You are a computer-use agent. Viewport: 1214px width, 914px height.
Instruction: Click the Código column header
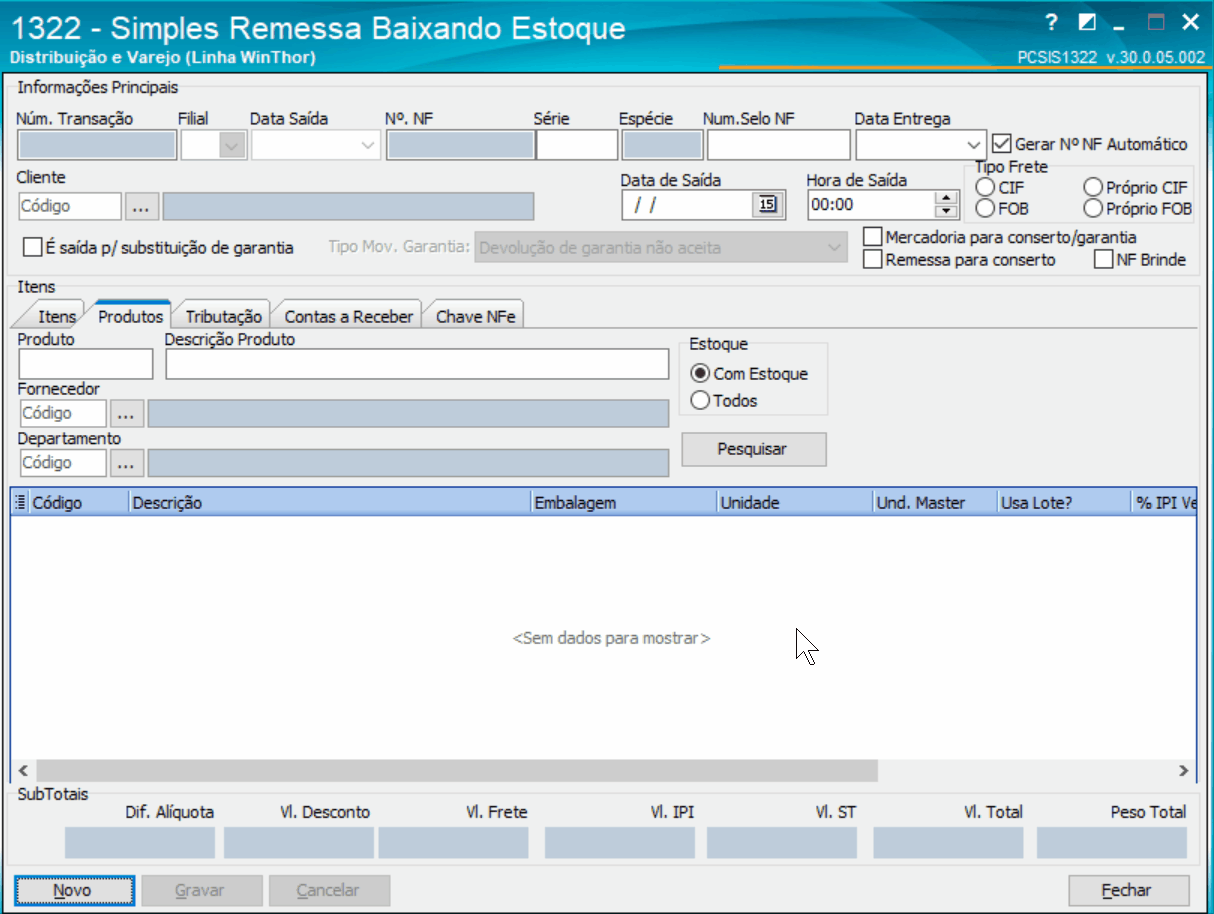[79, 503]
